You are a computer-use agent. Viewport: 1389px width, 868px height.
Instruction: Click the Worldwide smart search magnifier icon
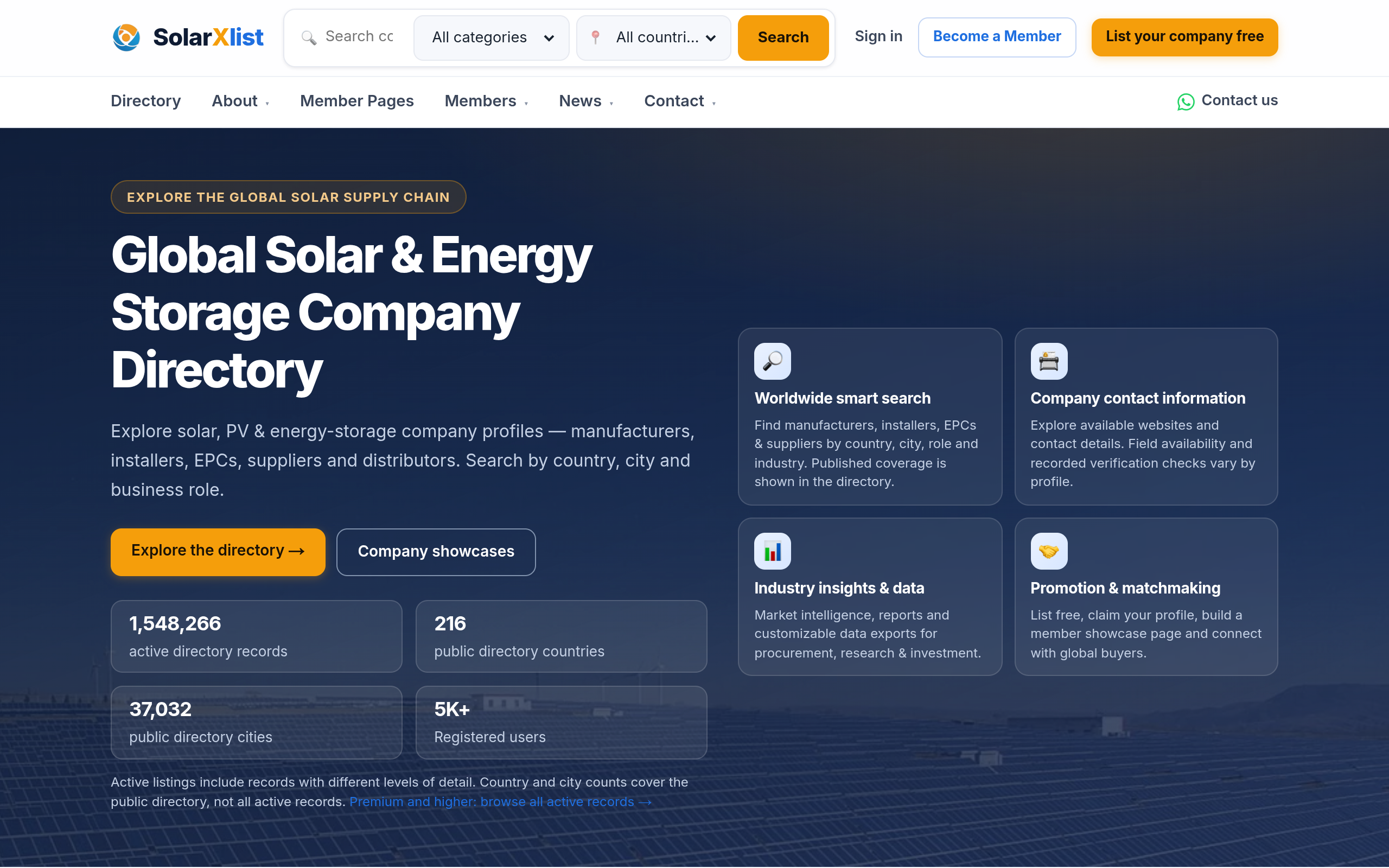772,361
